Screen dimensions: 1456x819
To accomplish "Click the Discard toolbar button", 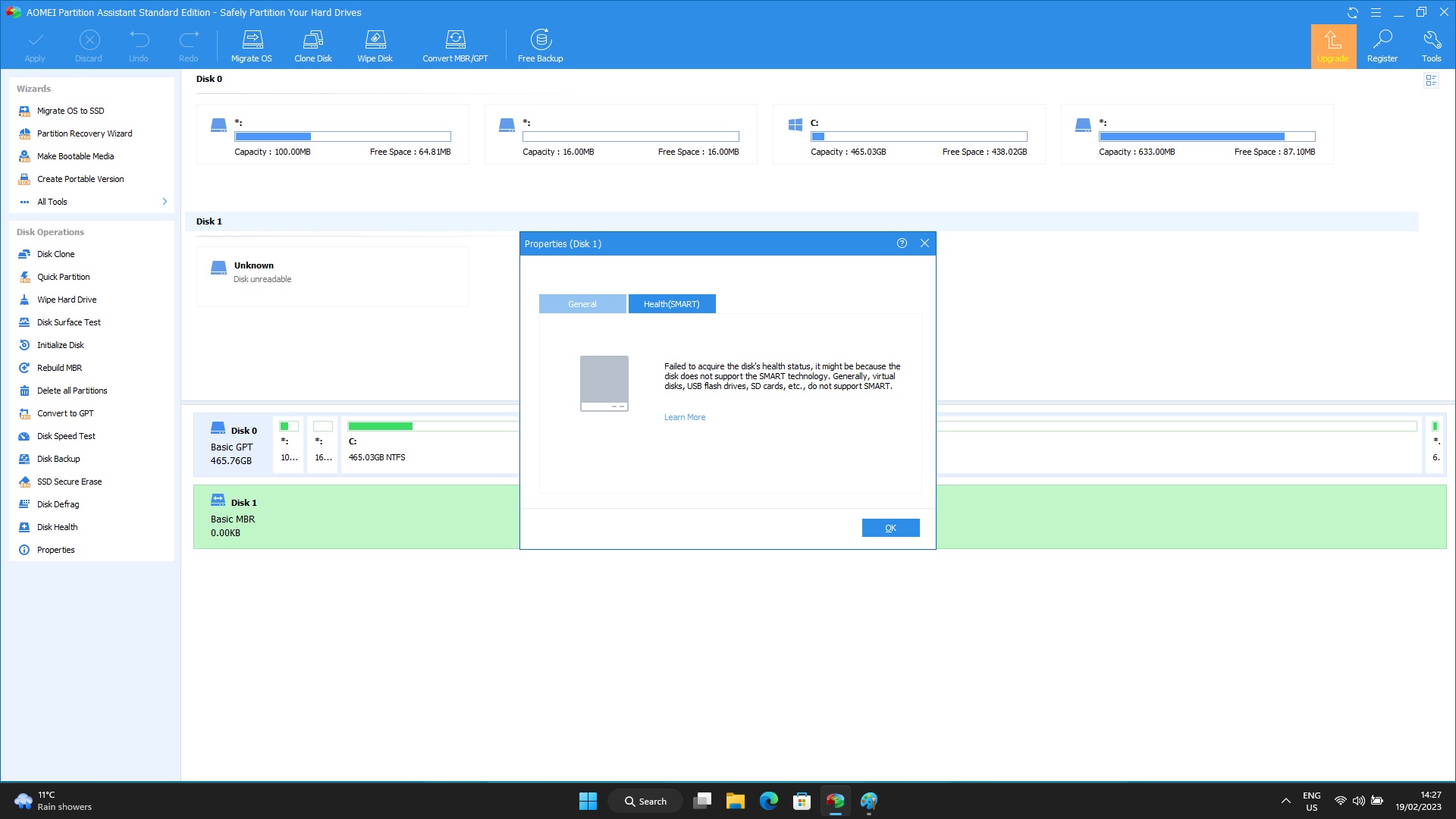I will click(89, 46).
